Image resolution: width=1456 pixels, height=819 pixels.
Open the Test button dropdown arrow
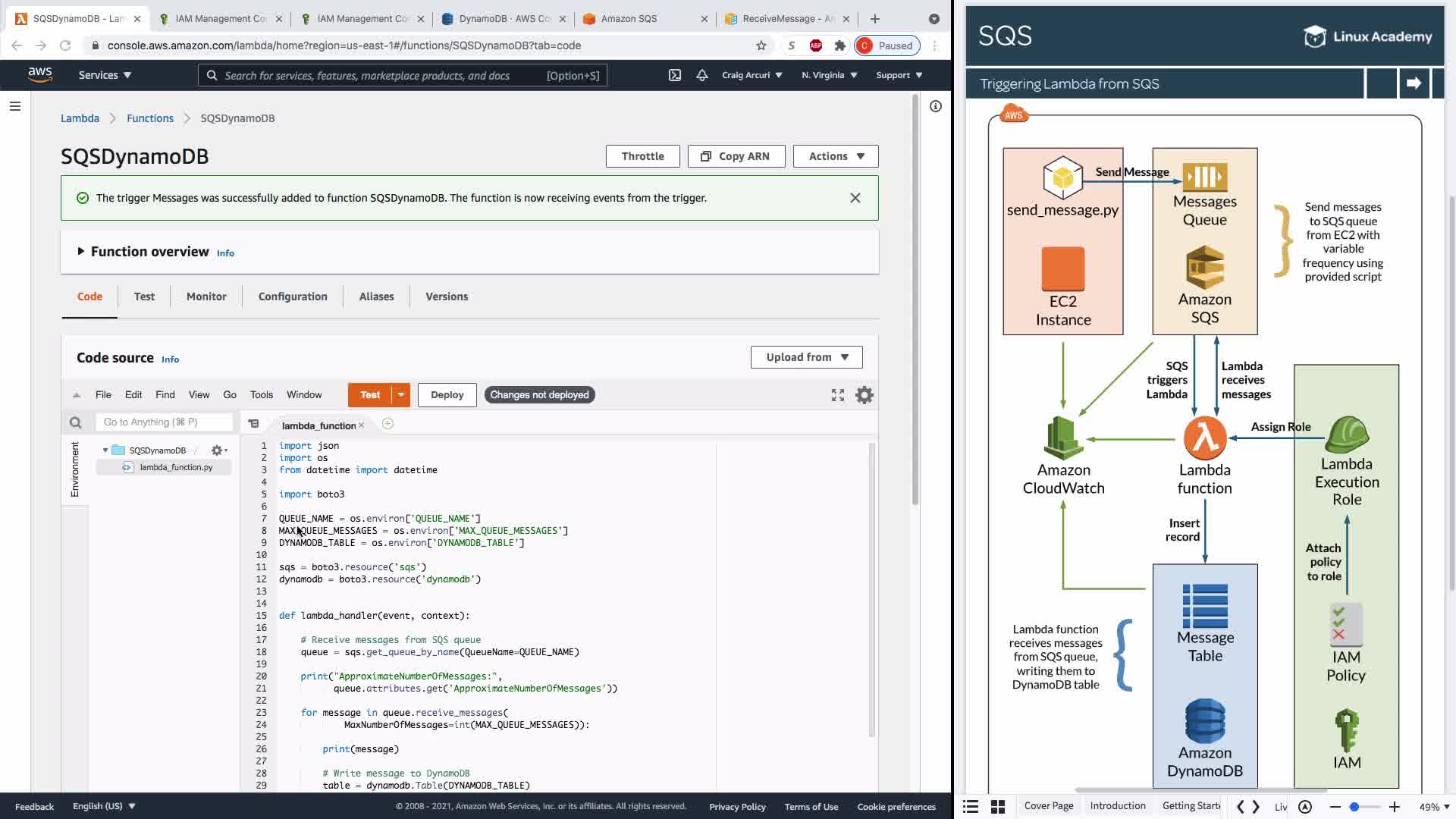coord(401,395)
